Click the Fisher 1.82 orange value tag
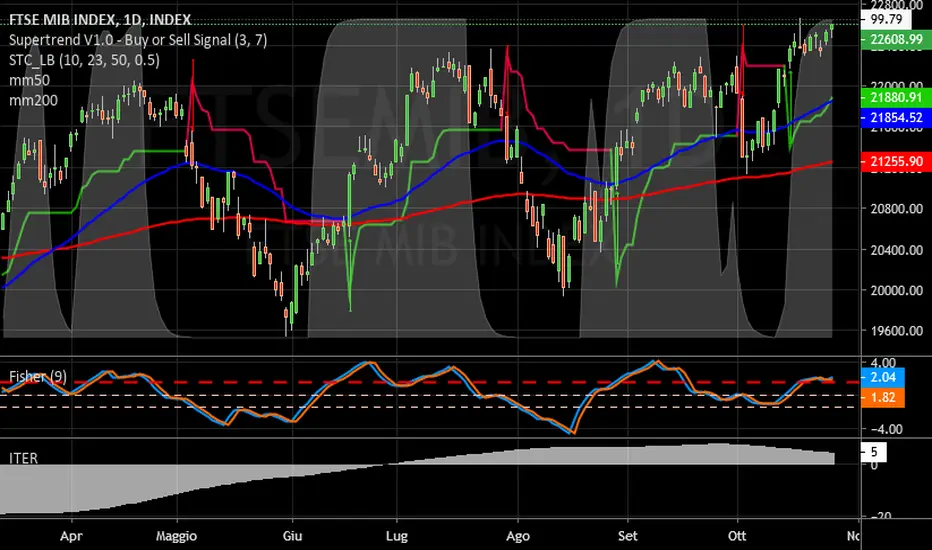 click(883, 397)
